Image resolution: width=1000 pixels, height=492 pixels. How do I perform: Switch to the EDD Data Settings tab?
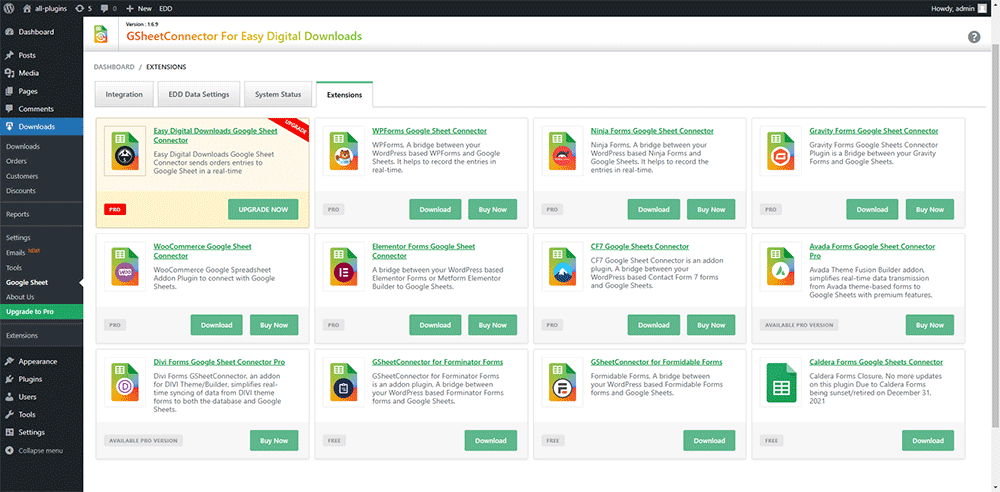pyautogui.click(x=199, y=94)
